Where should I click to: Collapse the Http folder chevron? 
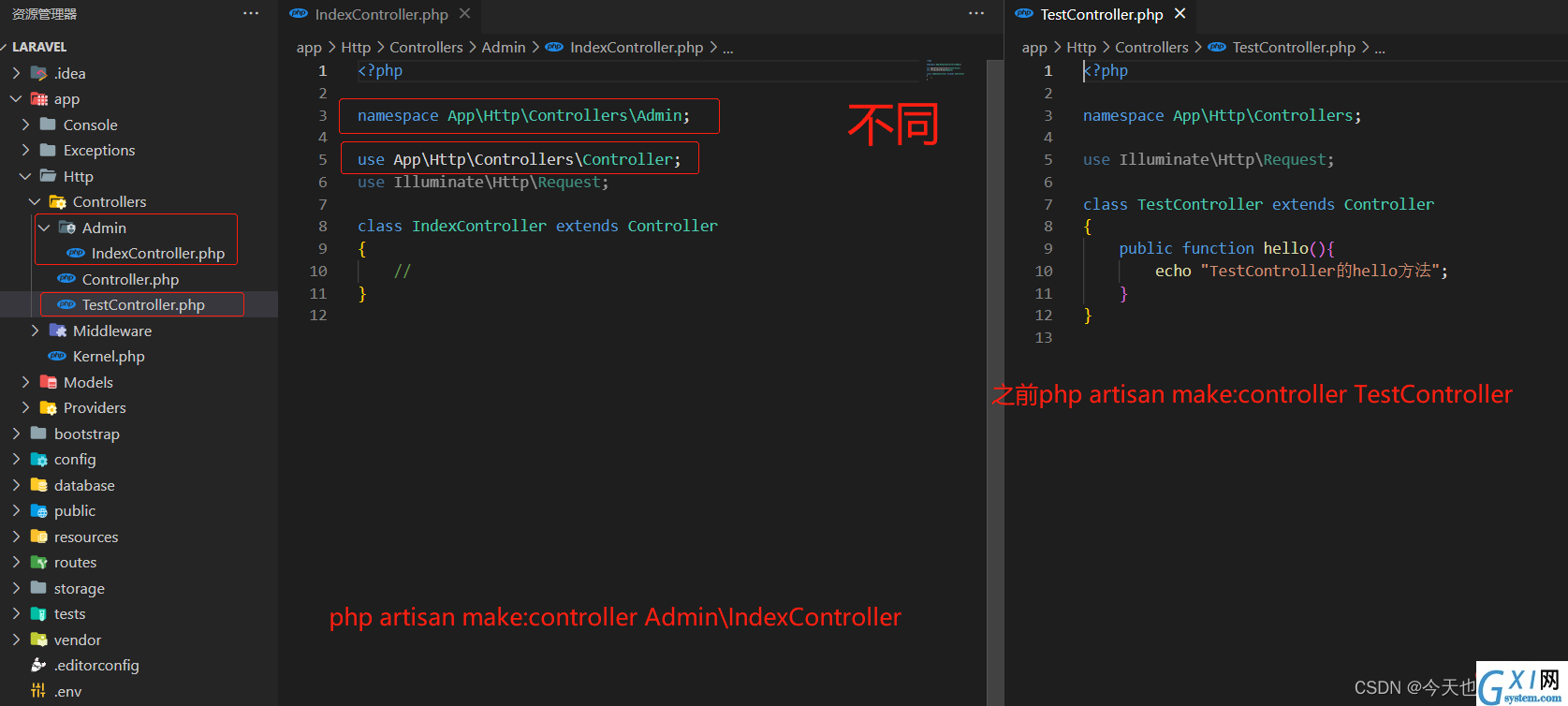coord(25,176)
